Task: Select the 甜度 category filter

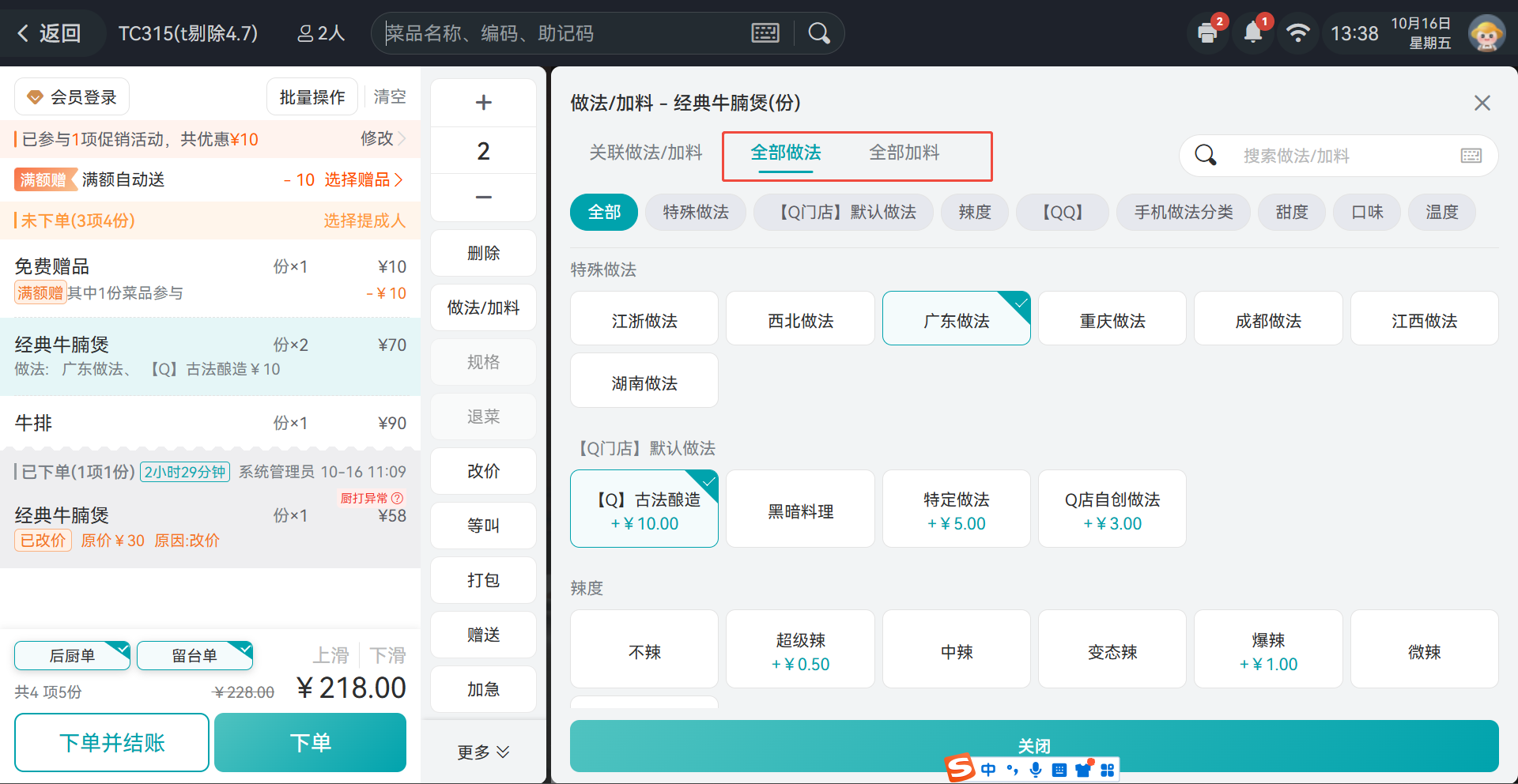Action: click(1292, 213)
